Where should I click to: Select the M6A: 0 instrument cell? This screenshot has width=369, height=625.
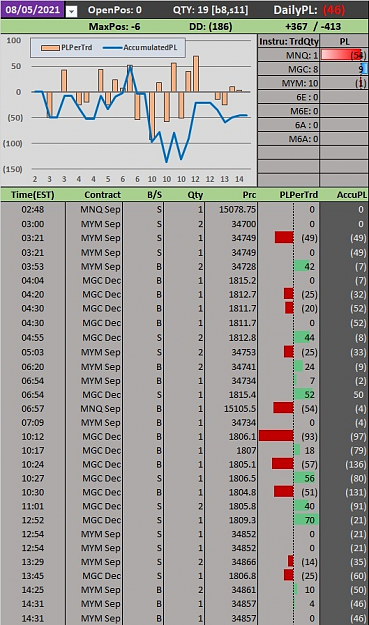[289, 139]
